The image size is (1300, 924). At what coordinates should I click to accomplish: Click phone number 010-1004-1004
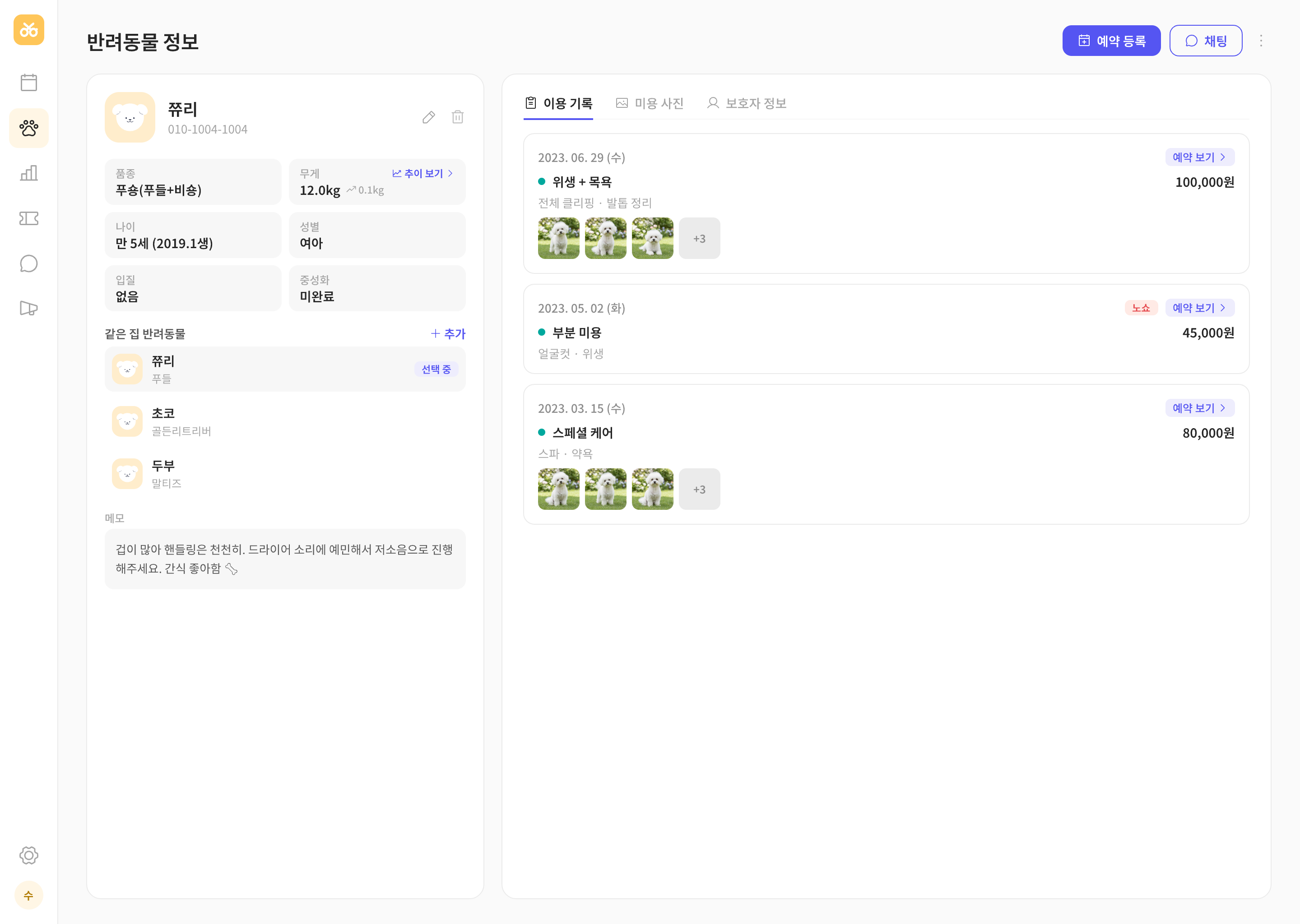pos(208,130)
